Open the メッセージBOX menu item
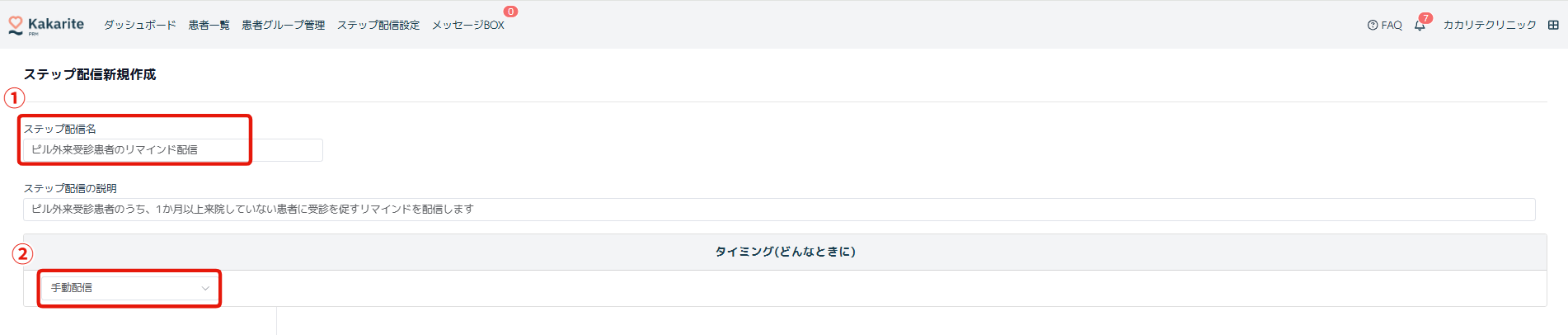Image resolution: width=1568 pixels, height=335 pixels. tap(468, 26)
